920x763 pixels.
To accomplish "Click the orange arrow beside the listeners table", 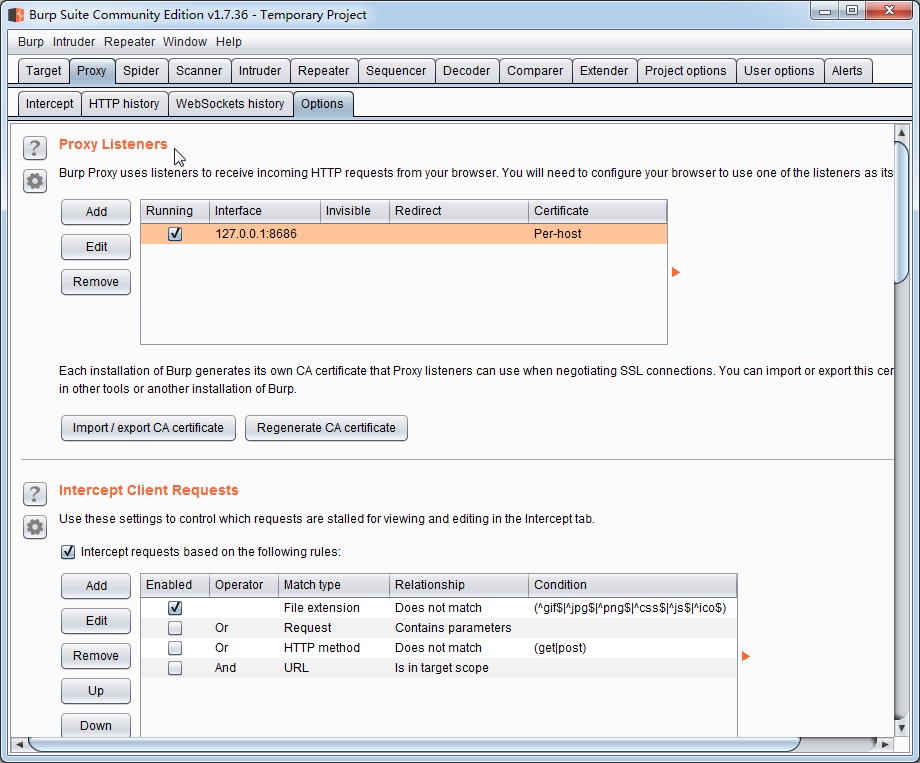I will [x=675, y=272].
